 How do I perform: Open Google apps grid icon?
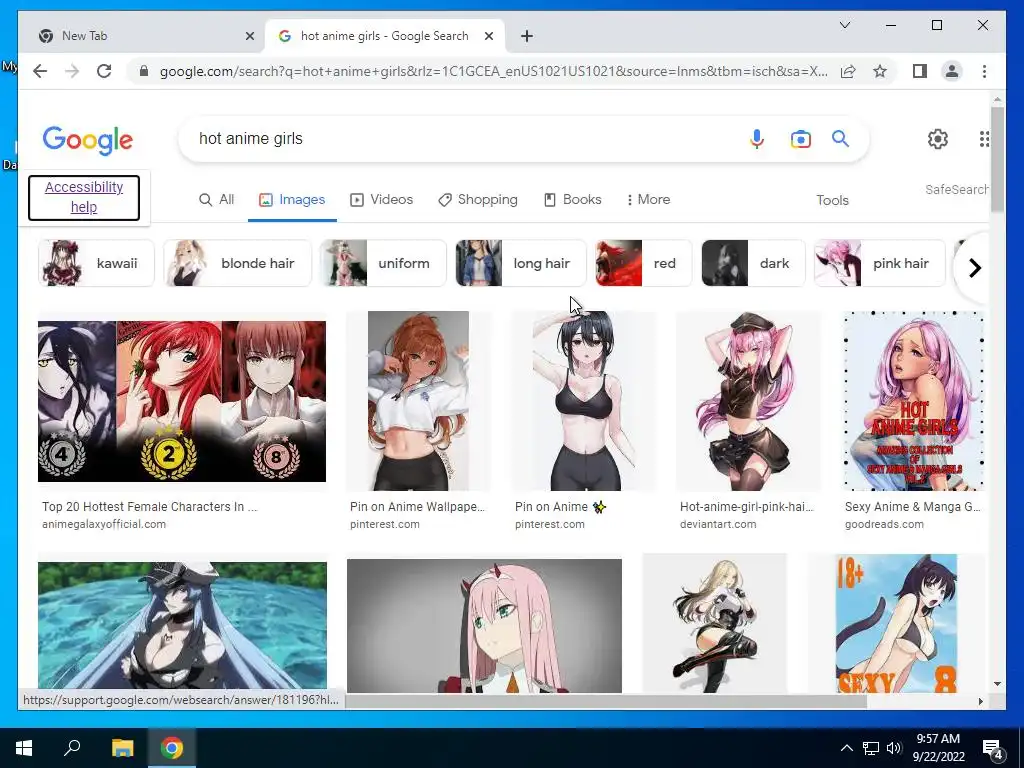click(x=984, y=139)
